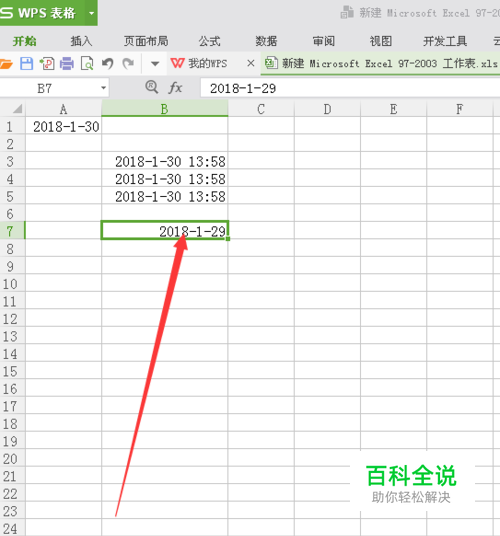Open the 数据 ribbon tab
Screen dimensions: 500x536
[x=266, y=41]
